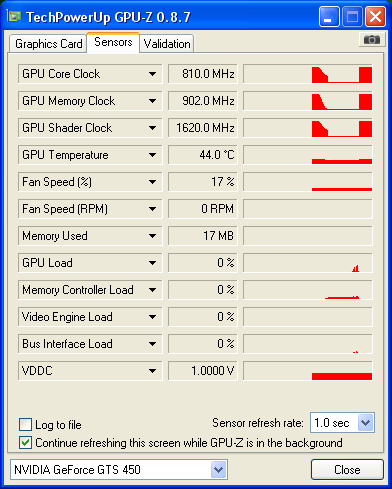Minimize the GPU-Z window
Viewport: 392px width, 489px height.
(x=329, y=17)
